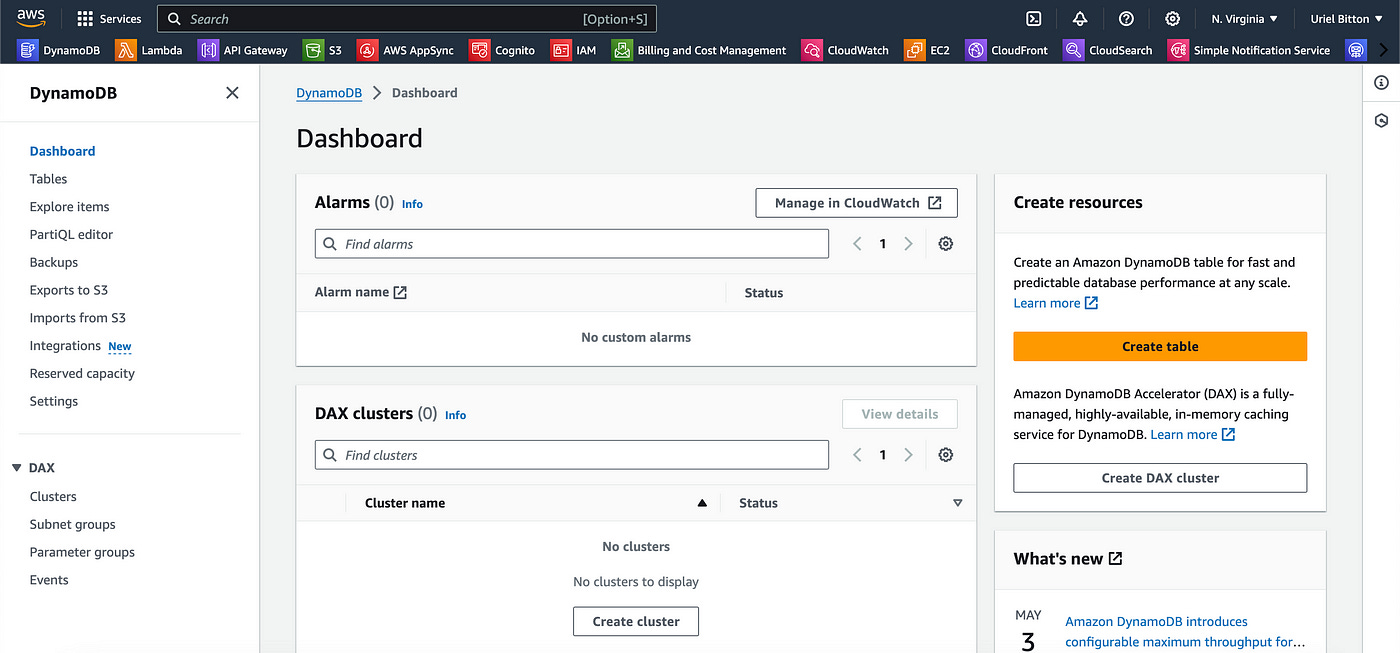Open S3 favorite shortcut
1400x653 pixels.
[323, 50]
